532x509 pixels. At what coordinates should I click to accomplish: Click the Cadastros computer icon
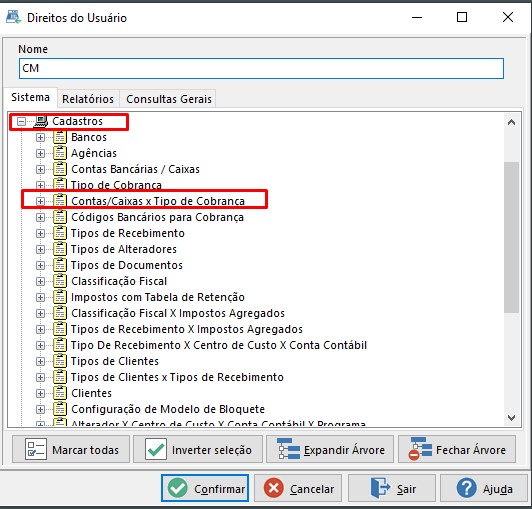(41, 121)
